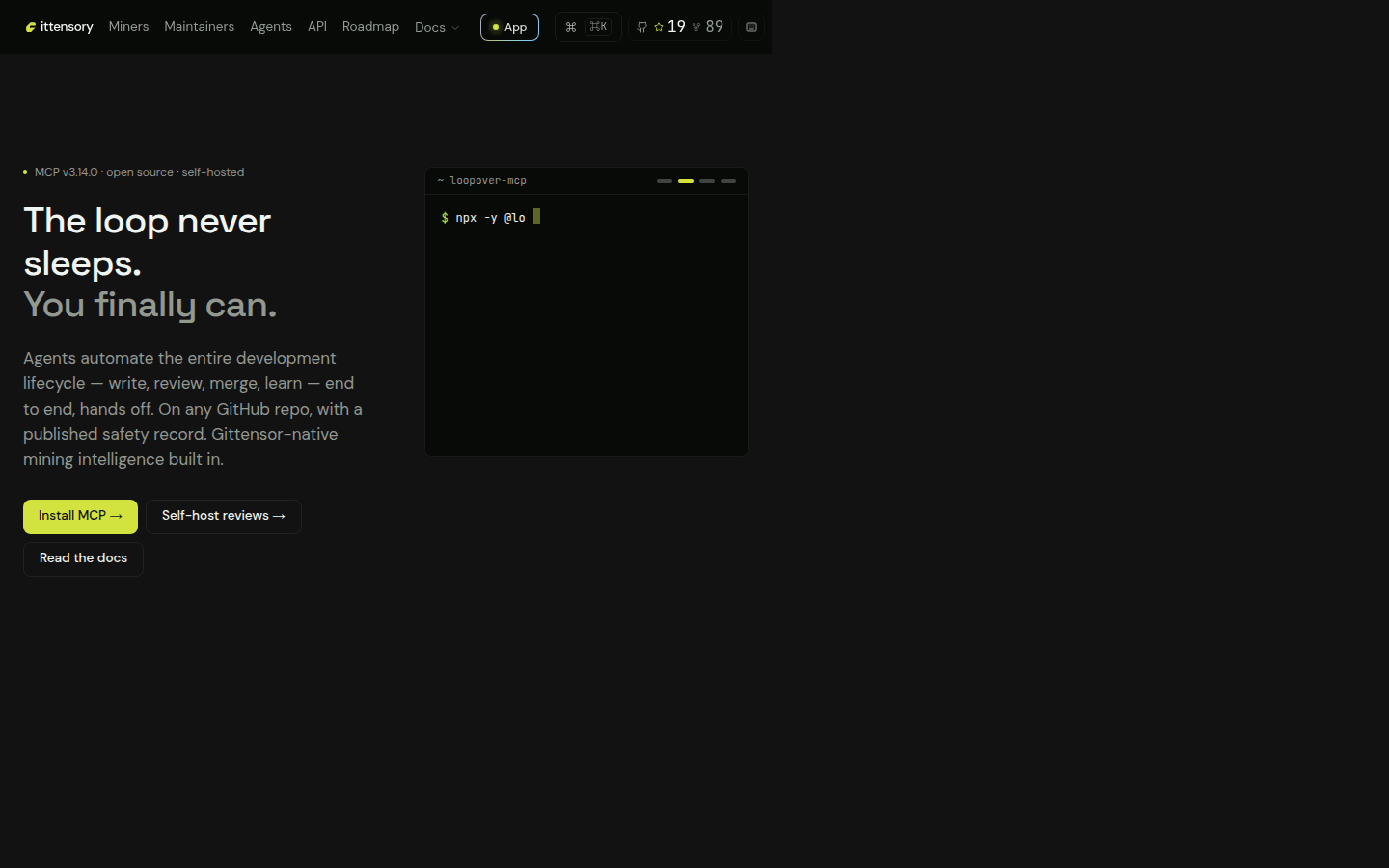The width and height of the screenshot is (1389, 868).
Task: Click the GitHub icon beside the star count
Action: pyautogui.click(x=642, y=27)
